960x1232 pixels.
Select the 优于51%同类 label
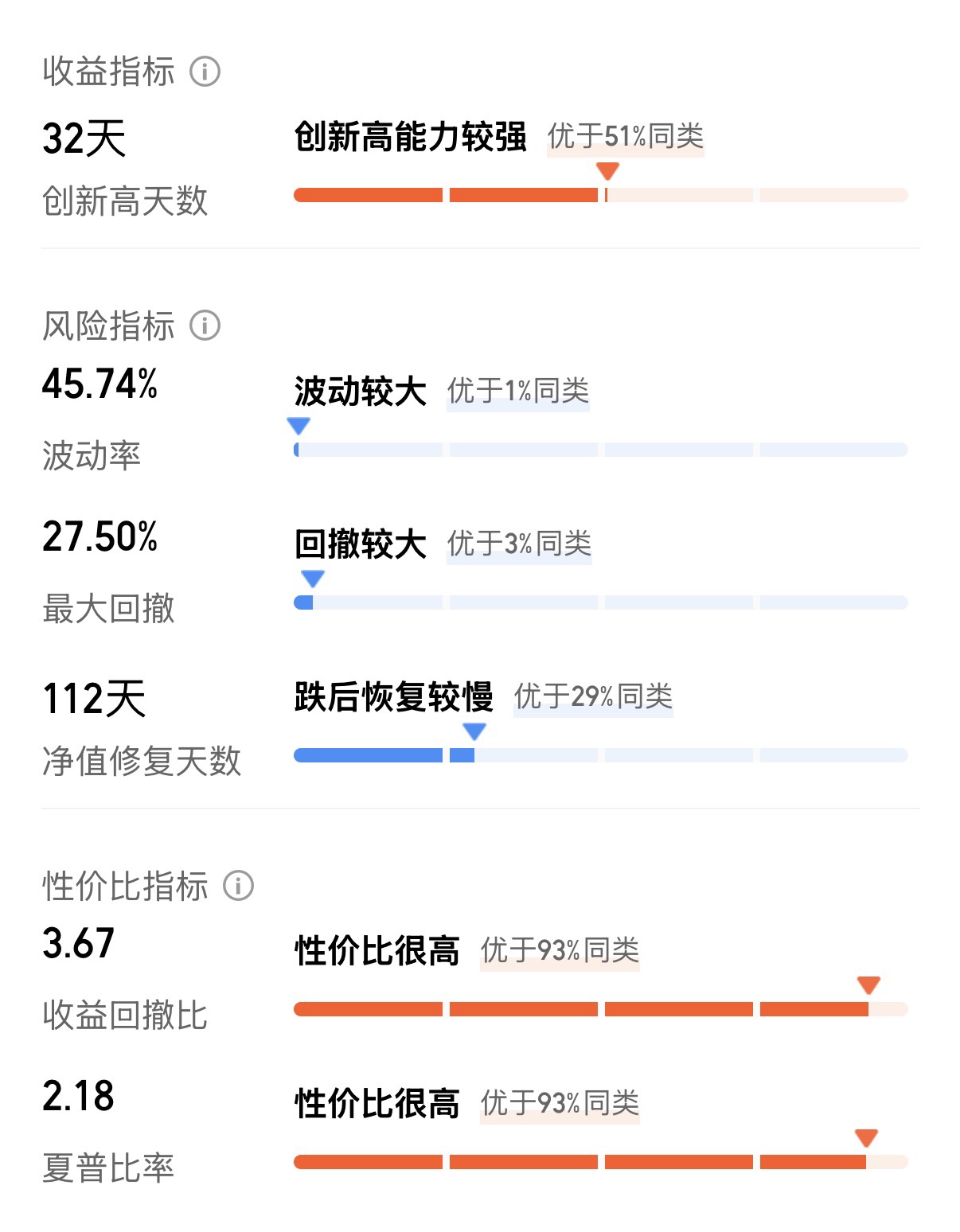(626, 137)
